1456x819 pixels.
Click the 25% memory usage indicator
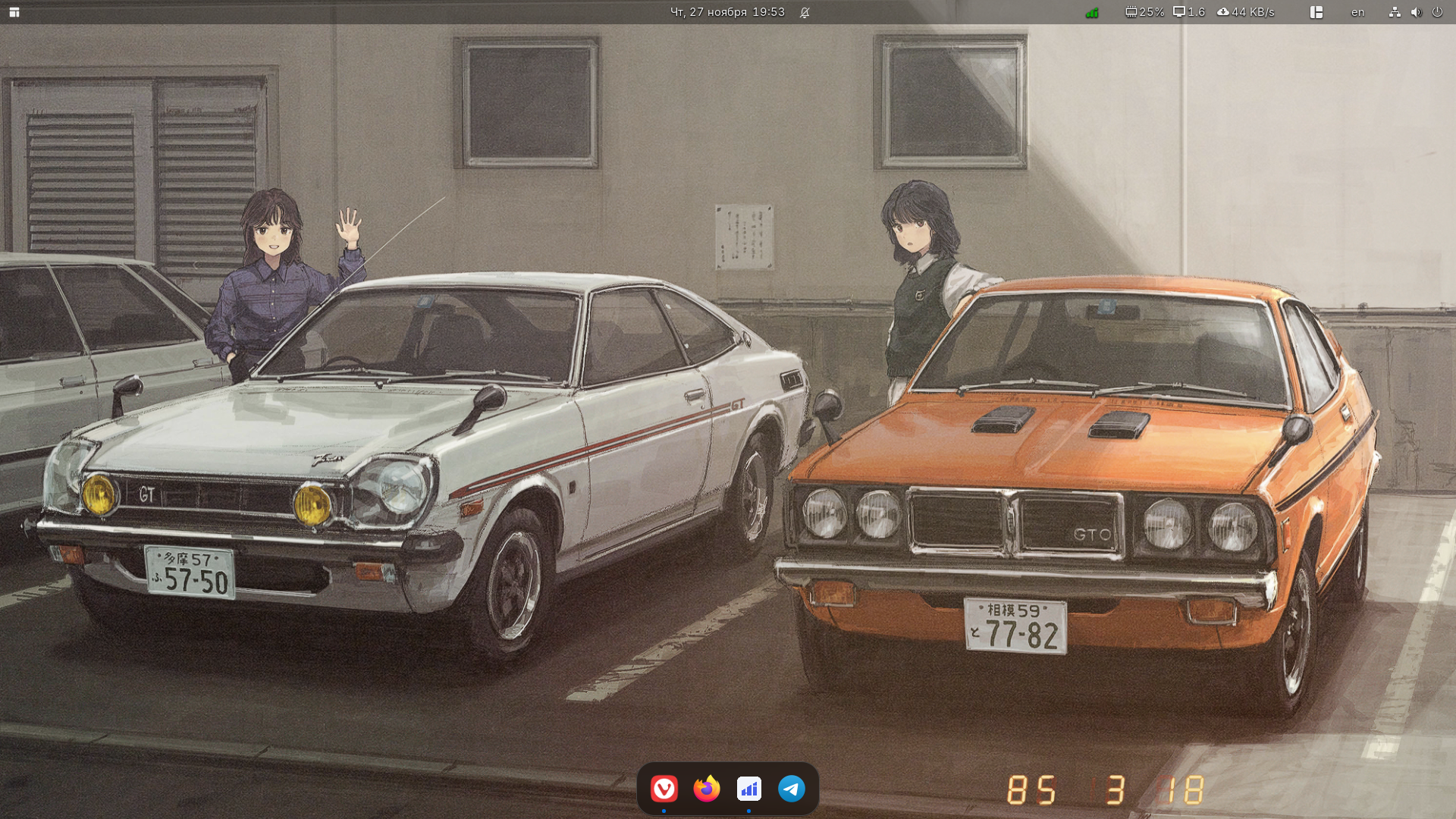click(1152, 12)
